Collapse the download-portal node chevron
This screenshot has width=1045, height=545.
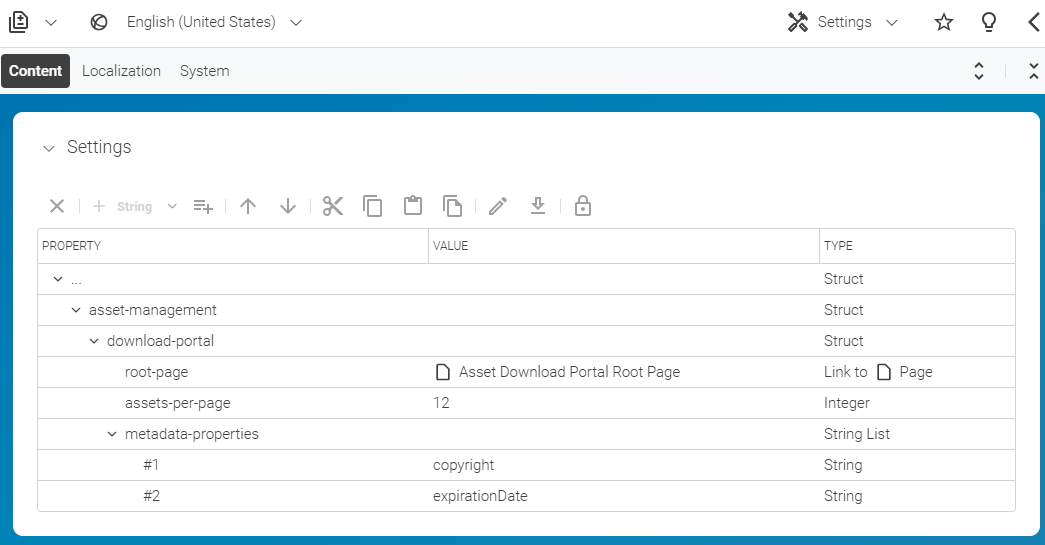coord(94,341)
